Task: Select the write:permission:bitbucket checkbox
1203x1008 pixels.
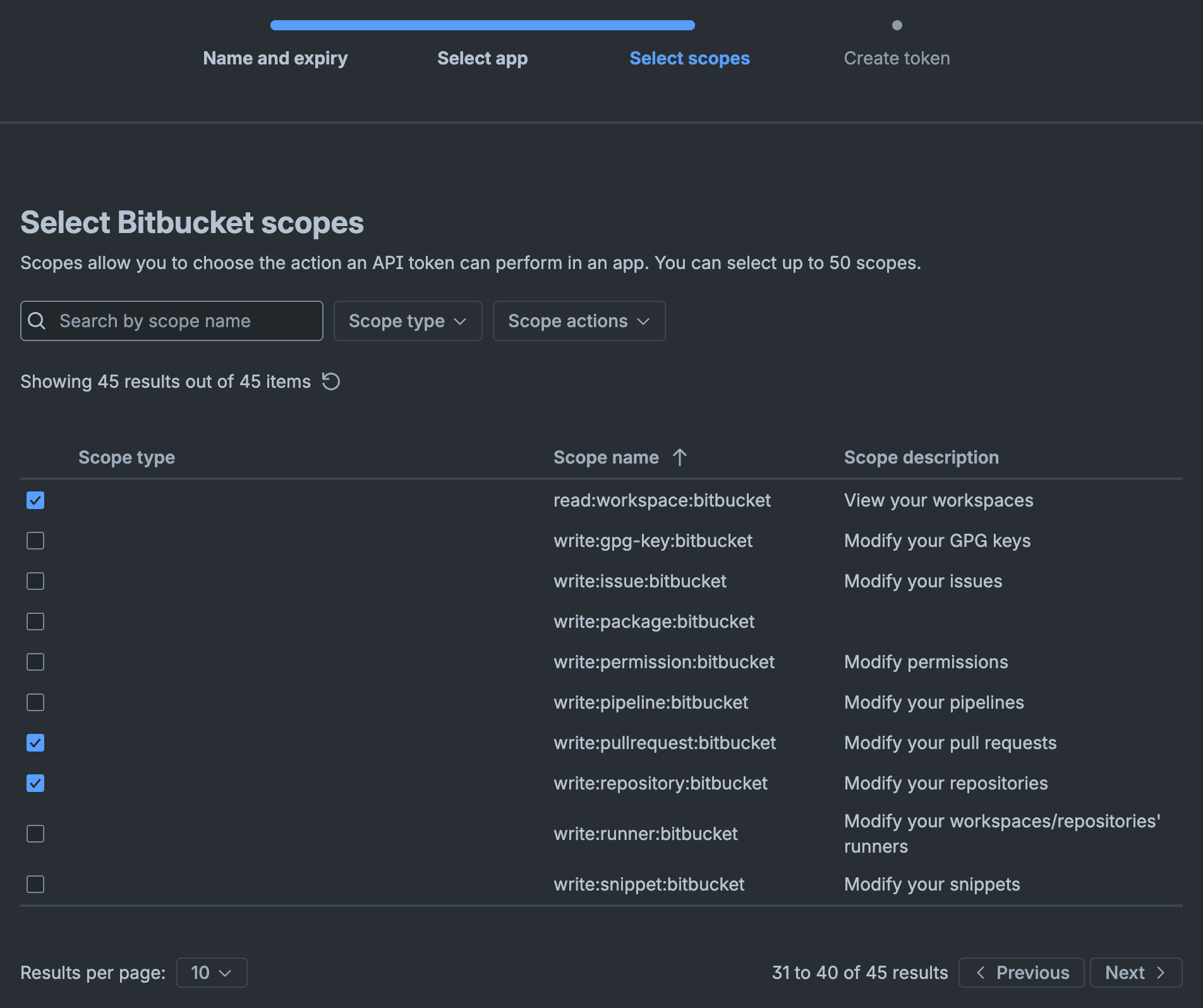Action: 35,662
